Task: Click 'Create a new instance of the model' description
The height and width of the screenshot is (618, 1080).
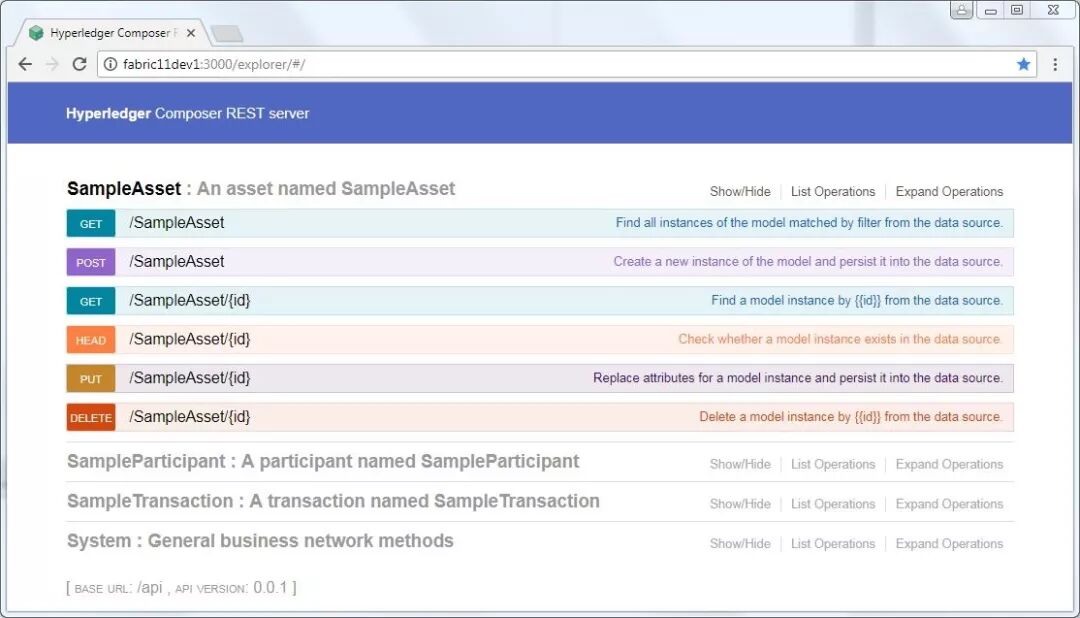Action: [x=808, y=262]
